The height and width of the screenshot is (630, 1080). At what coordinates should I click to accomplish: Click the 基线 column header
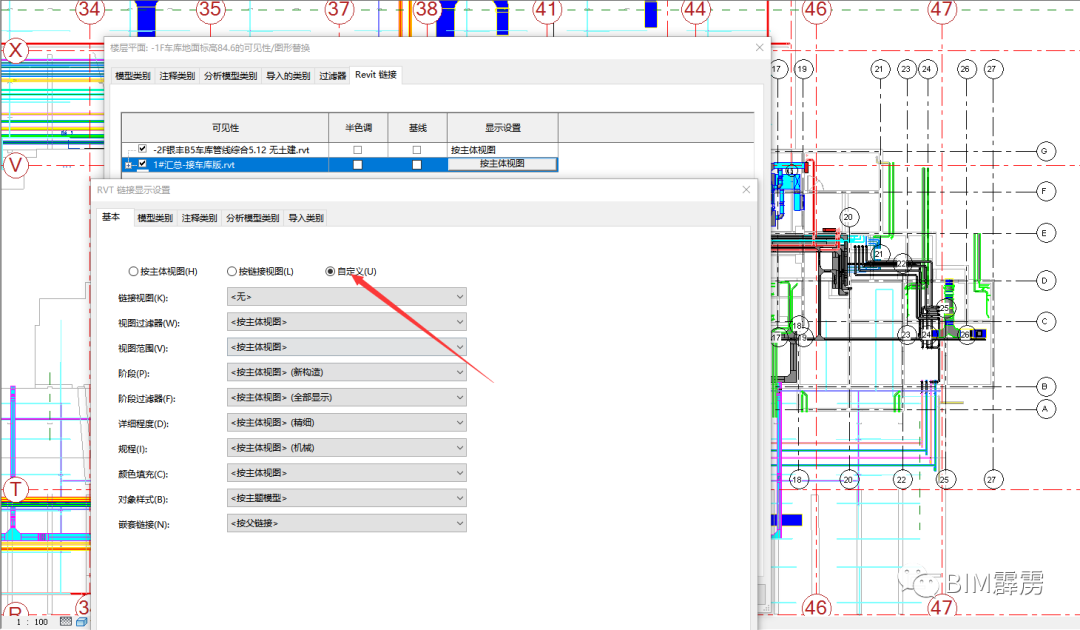(417, 128)
